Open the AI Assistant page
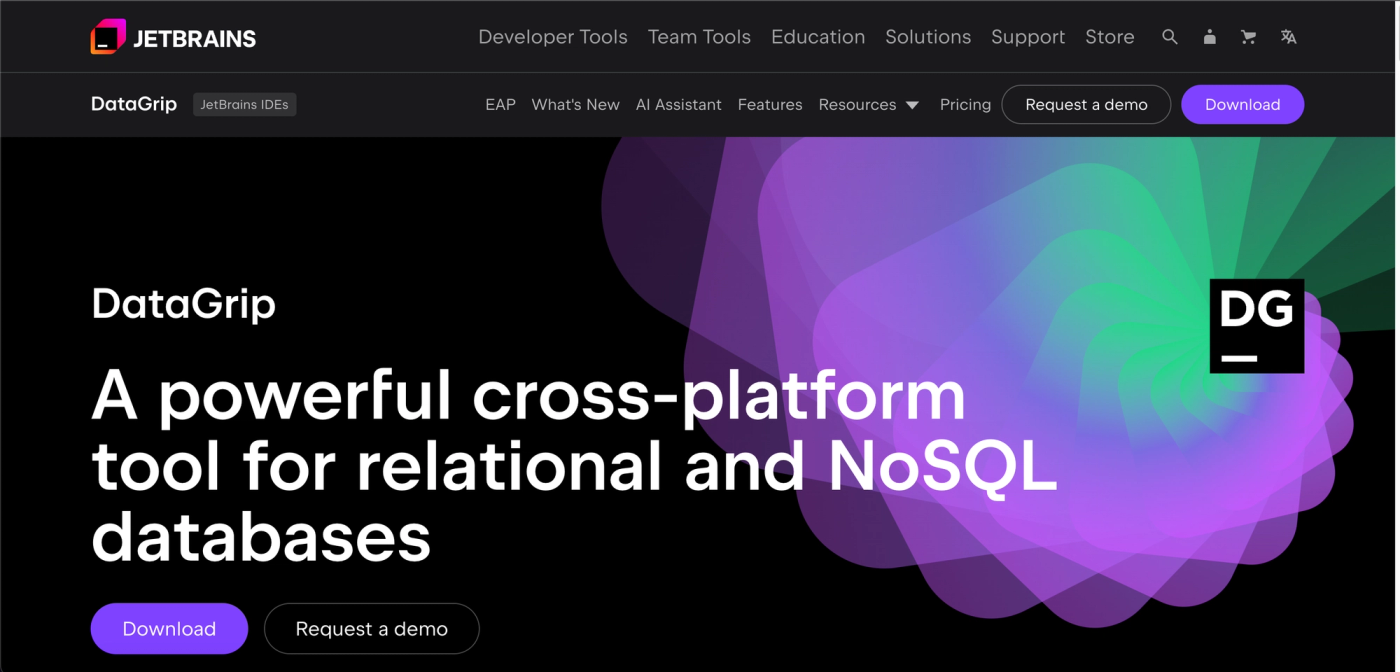This screenshot has width=1400, height=672. (x=679, y=104)
